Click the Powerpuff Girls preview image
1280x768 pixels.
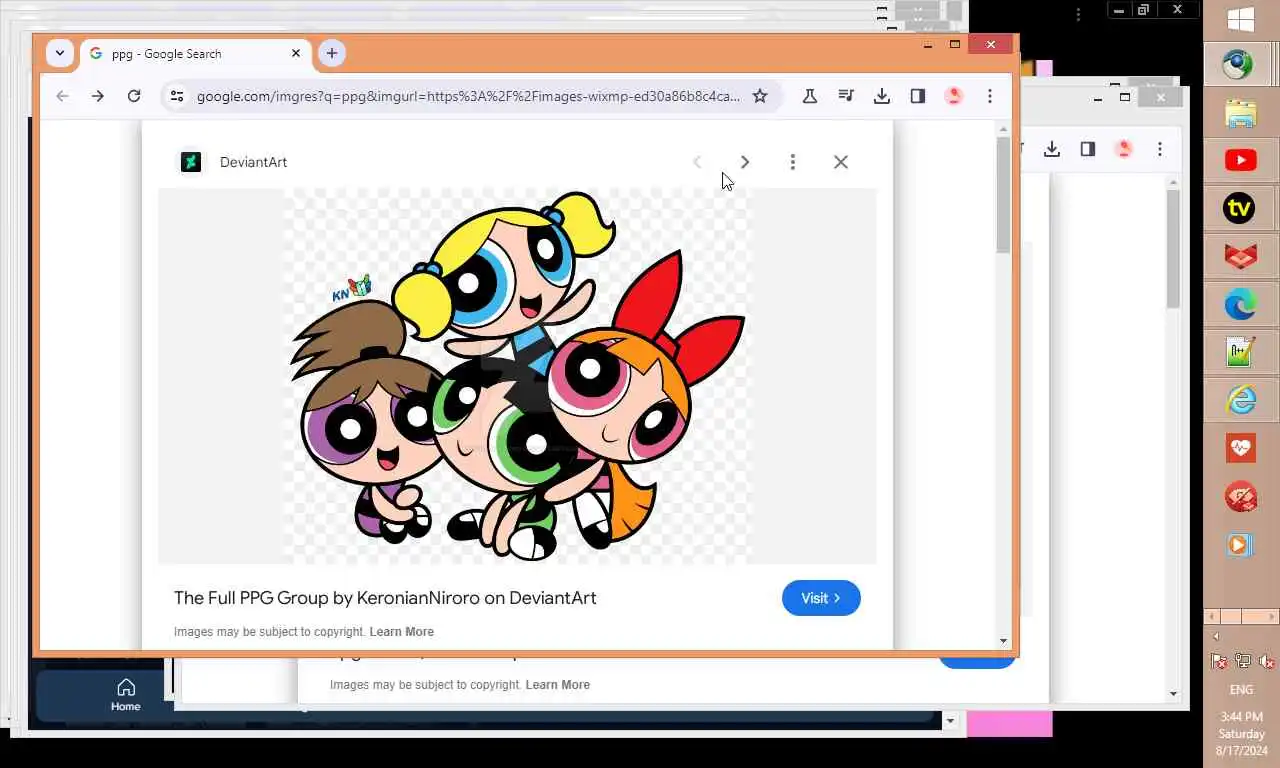(x=517, y=376)
